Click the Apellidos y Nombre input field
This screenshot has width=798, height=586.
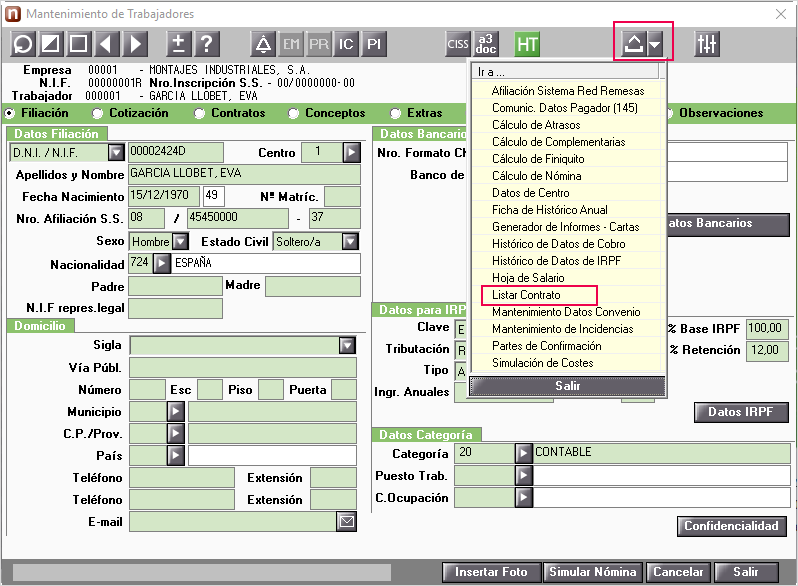(244, 174)
